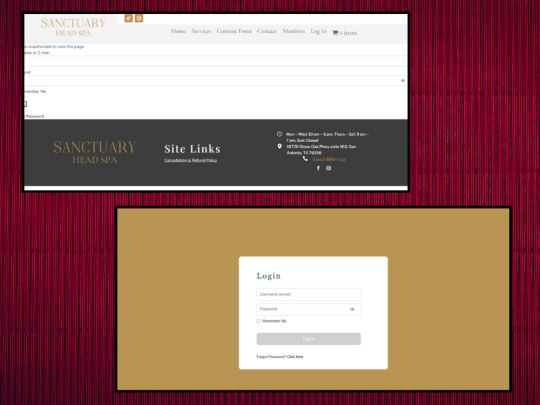Click the phone icon in the footer

click(305, 158)
